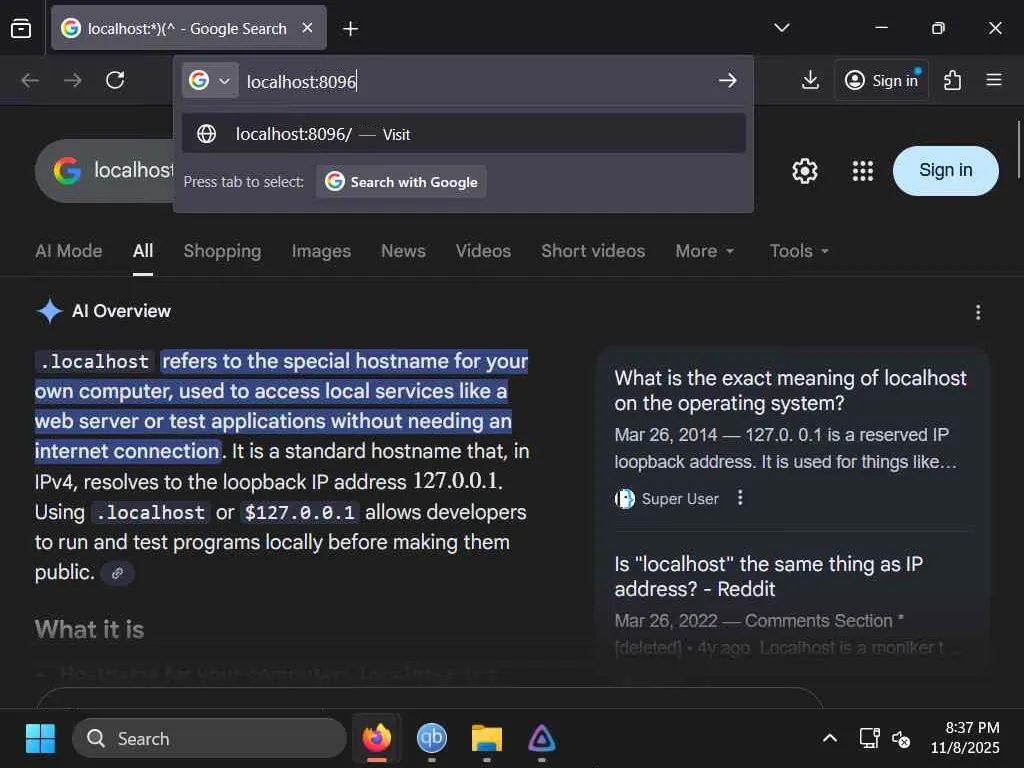Open Super User source three-dot menu
This screenshot has width=1024, height=768.
740,498
